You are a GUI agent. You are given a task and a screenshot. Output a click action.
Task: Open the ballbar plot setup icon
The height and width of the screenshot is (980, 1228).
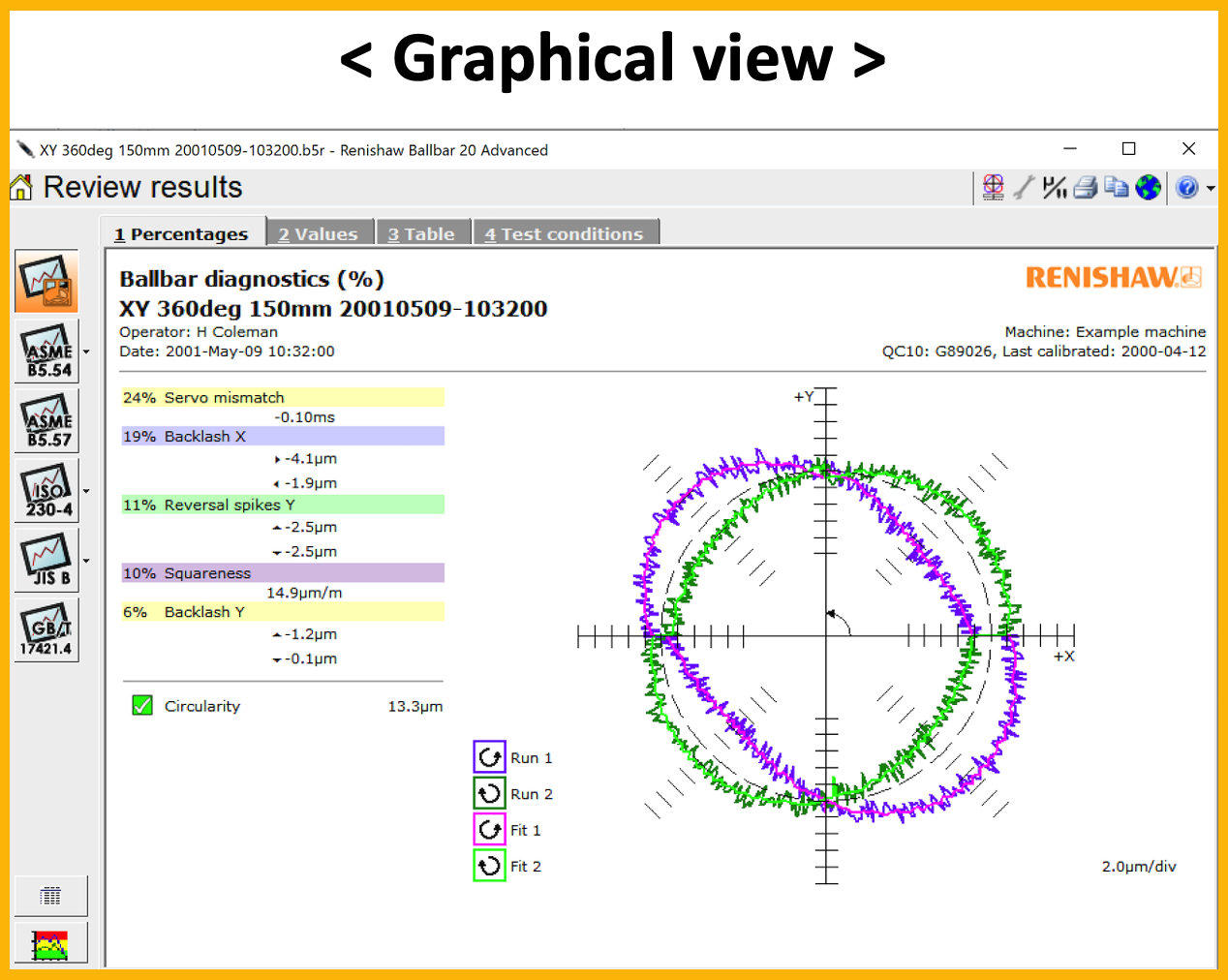(993, 188)
